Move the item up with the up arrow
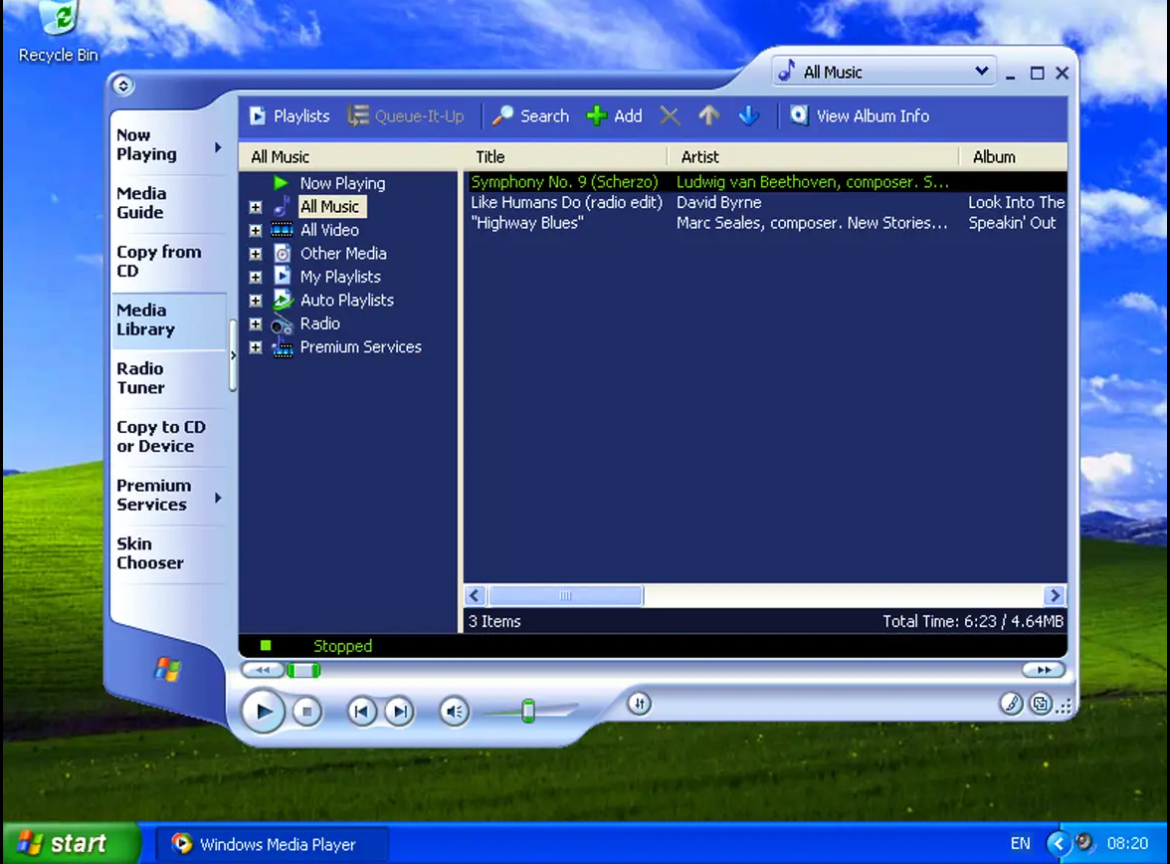 click(x=709, y=116)
